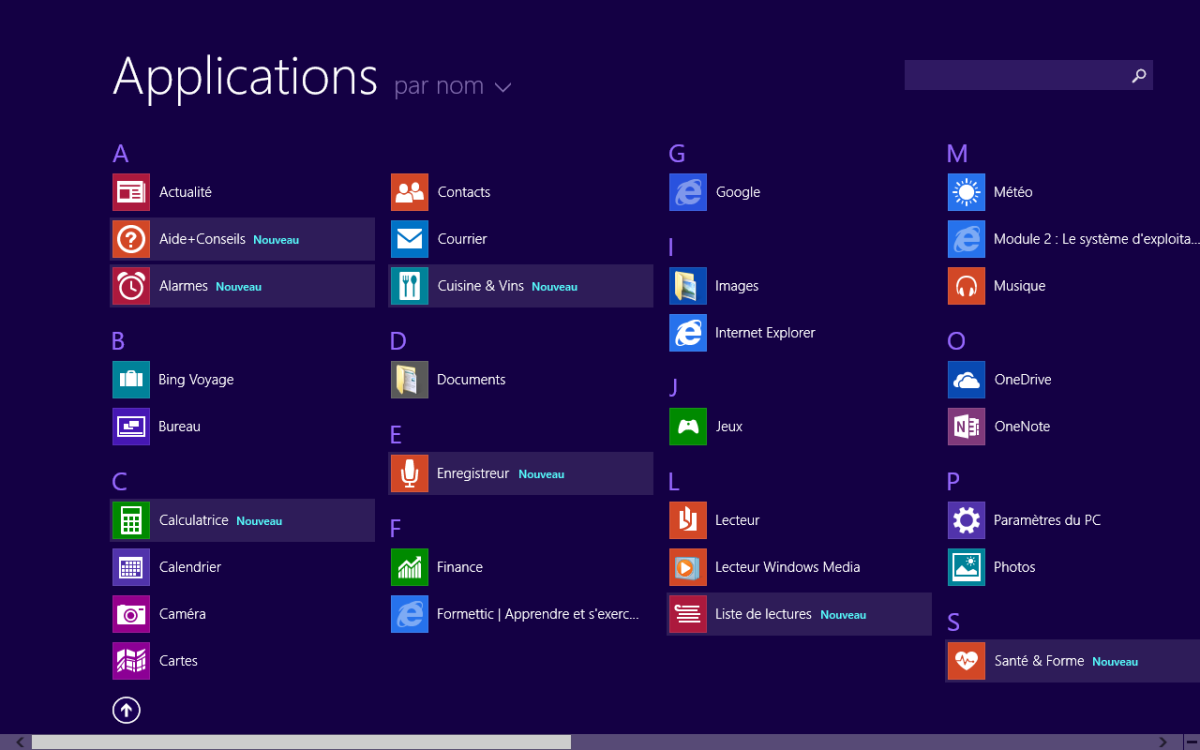The height and width of the screenshot is (750, 1200).
Task: Open Paramètres du PC gear icon
Action: click(x=966, y=521)
